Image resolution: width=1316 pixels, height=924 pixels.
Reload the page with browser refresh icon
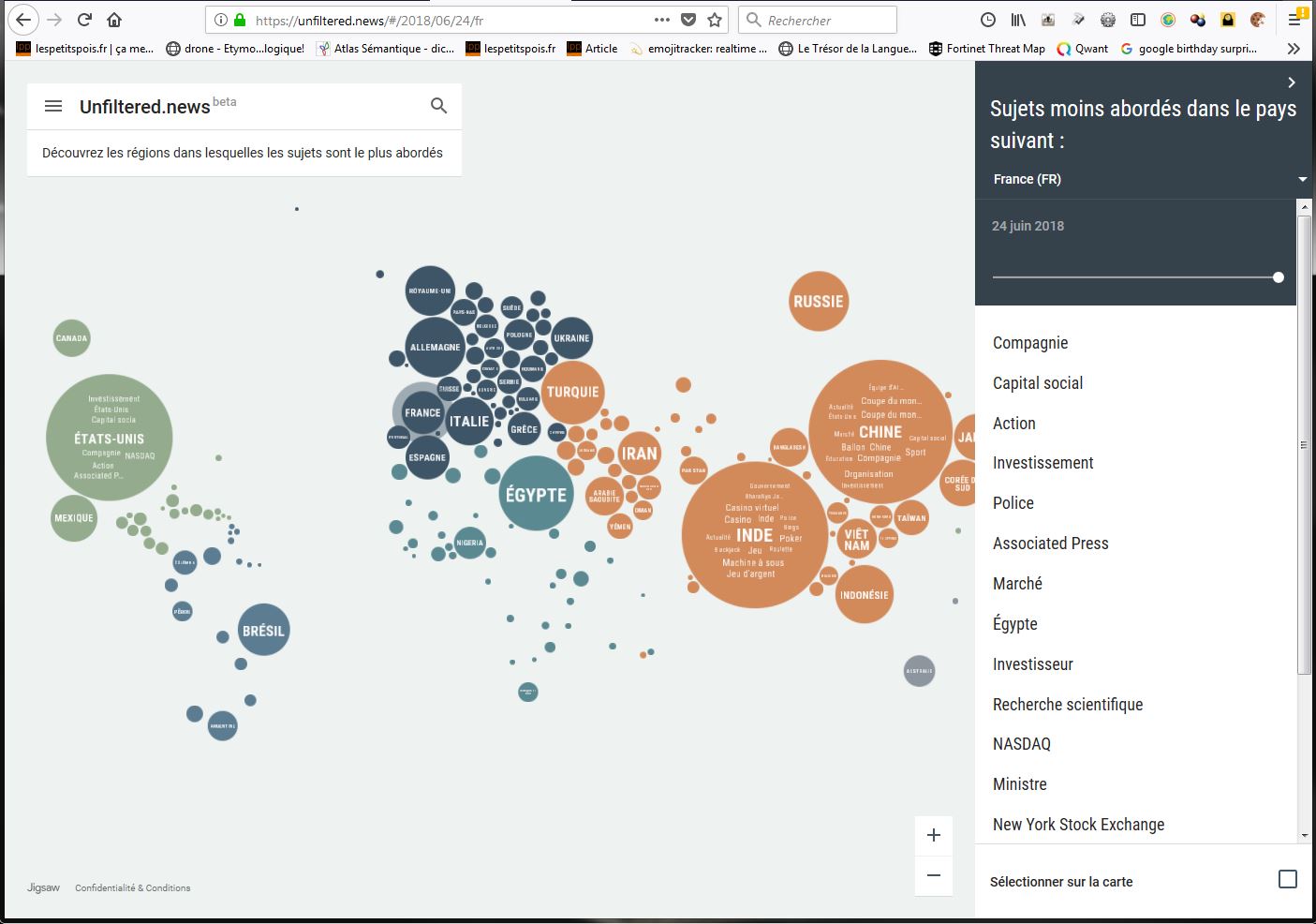coord(84,20)
